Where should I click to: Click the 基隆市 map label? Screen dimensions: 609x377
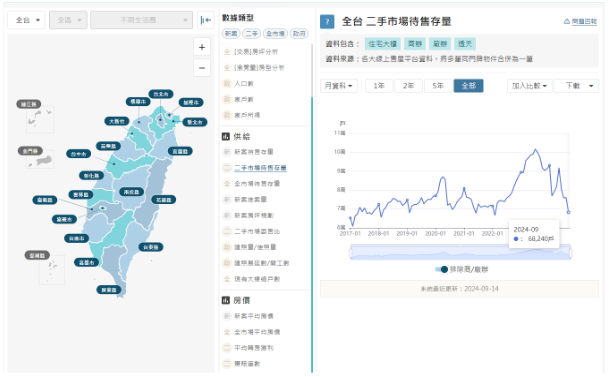click(191, 103)
